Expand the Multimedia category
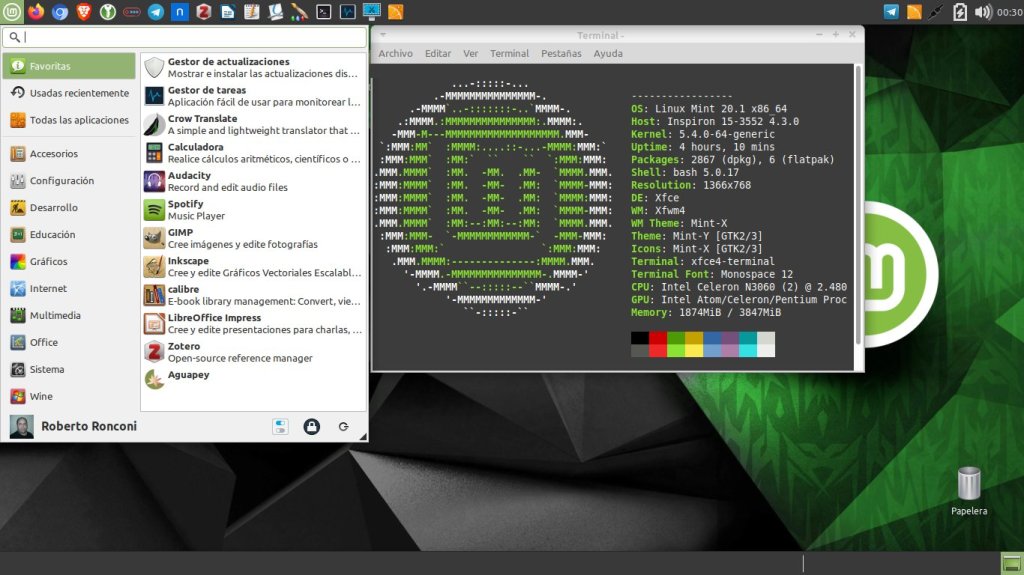The height and width of the screenshot is (575, 1024). 55,315
